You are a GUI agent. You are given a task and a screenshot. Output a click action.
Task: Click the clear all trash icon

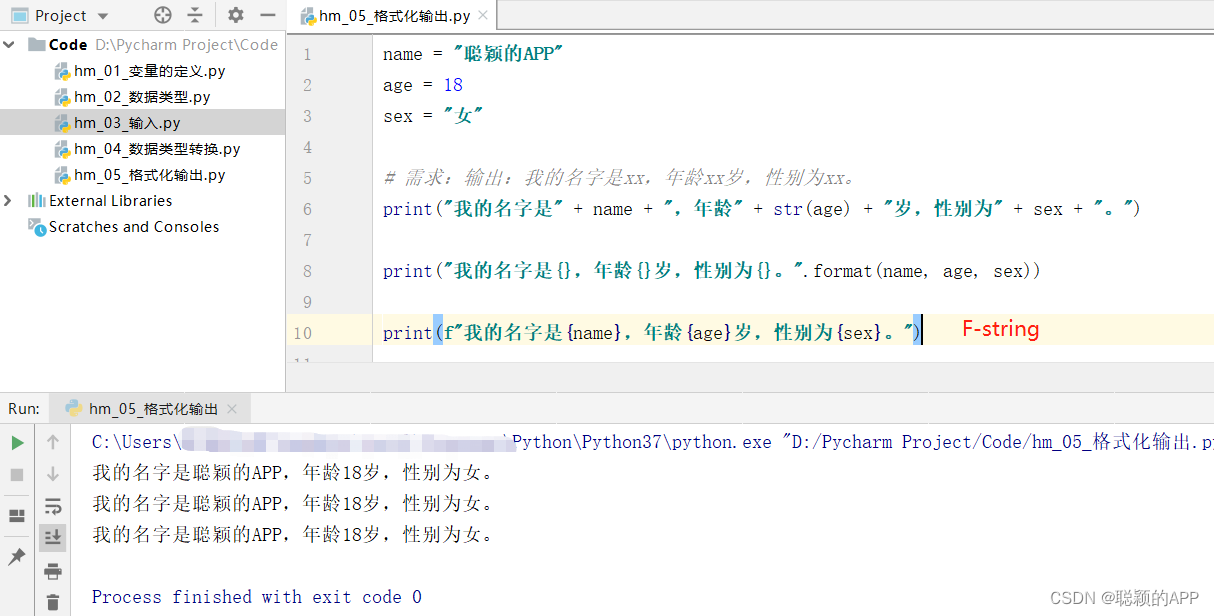coord(53,602)
